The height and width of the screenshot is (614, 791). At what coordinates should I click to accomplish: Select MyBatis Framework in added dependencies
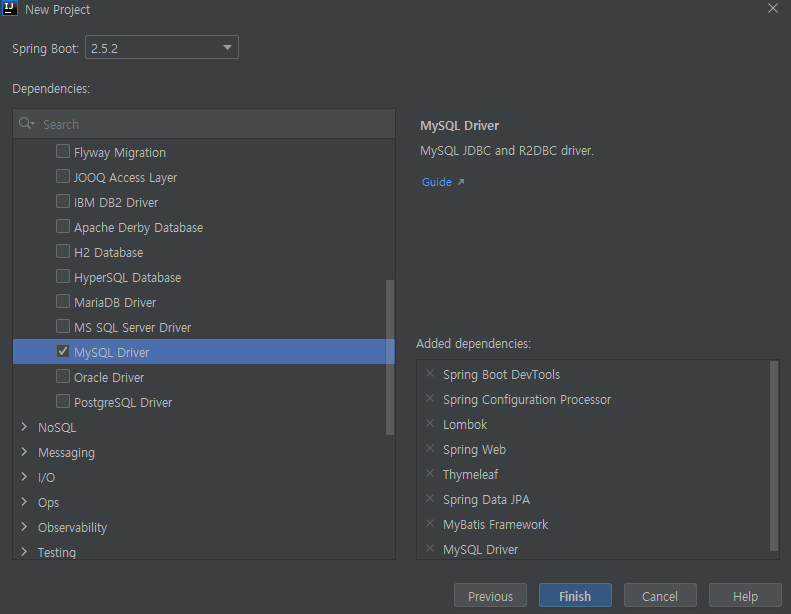pos(495,525)
